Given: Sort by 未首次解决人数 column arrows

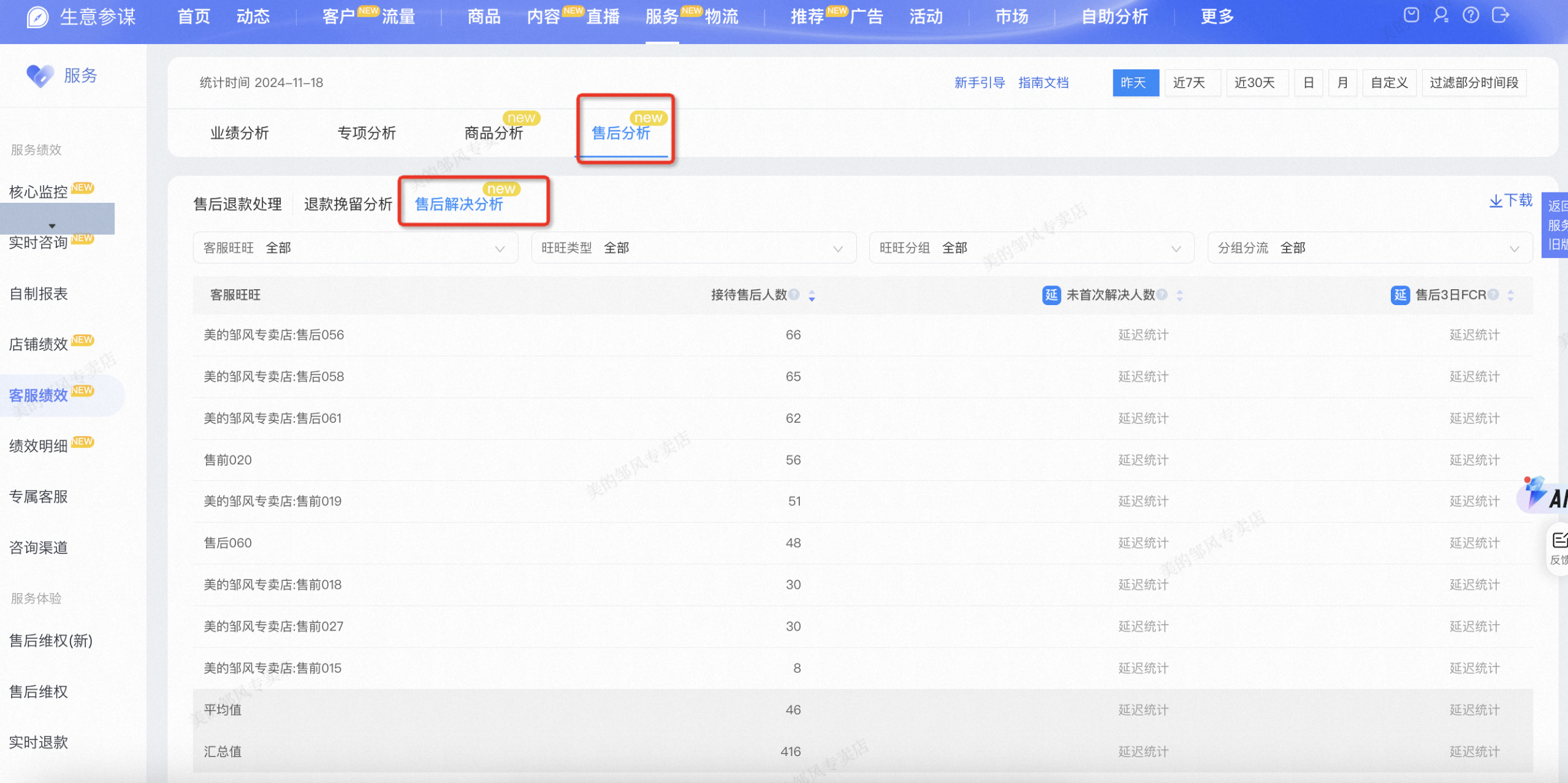Looking at the screenshot, I should [x=1179, y=296].
